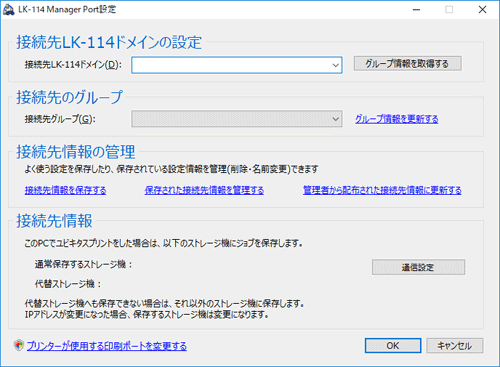Minimize the LK-114 Manager window
Viewport: 500px width, 367px height.
tap(416, 10)
